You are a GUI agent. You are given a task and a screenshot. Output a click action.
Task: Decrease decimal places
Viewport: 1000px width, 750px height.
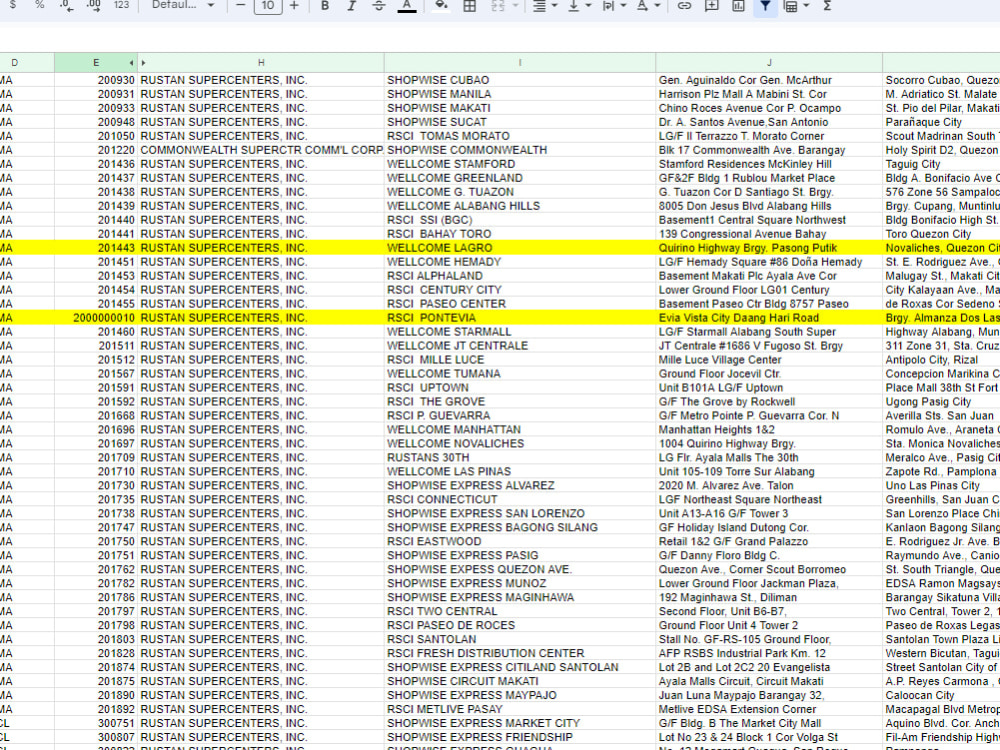[66, 6]
